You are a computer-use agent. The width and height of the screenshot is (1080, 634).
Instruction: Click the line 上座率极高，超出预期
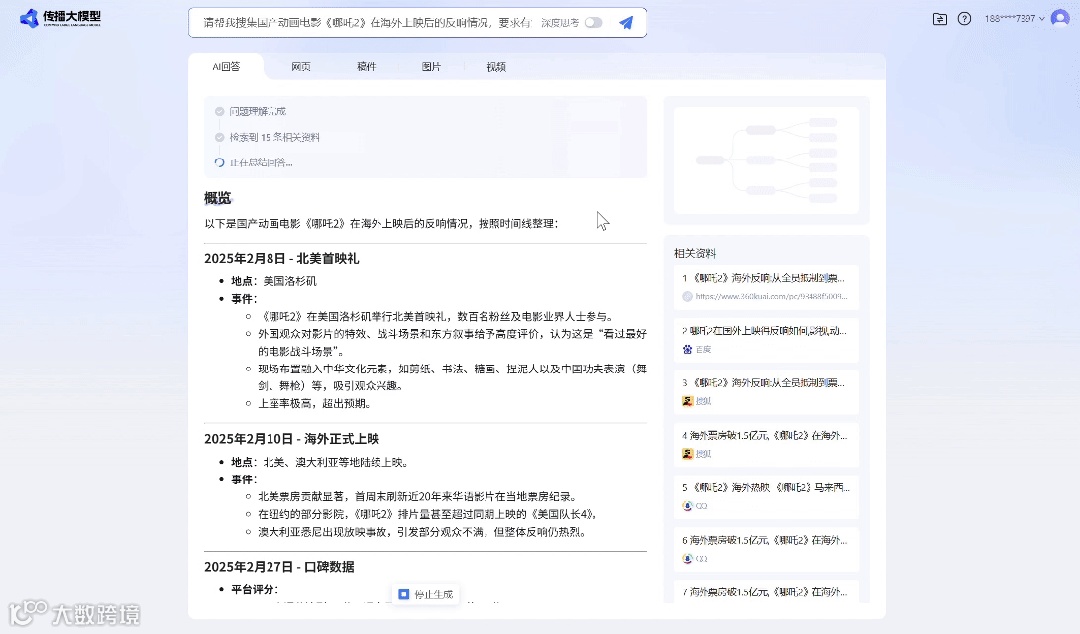[x=315, y=403]
